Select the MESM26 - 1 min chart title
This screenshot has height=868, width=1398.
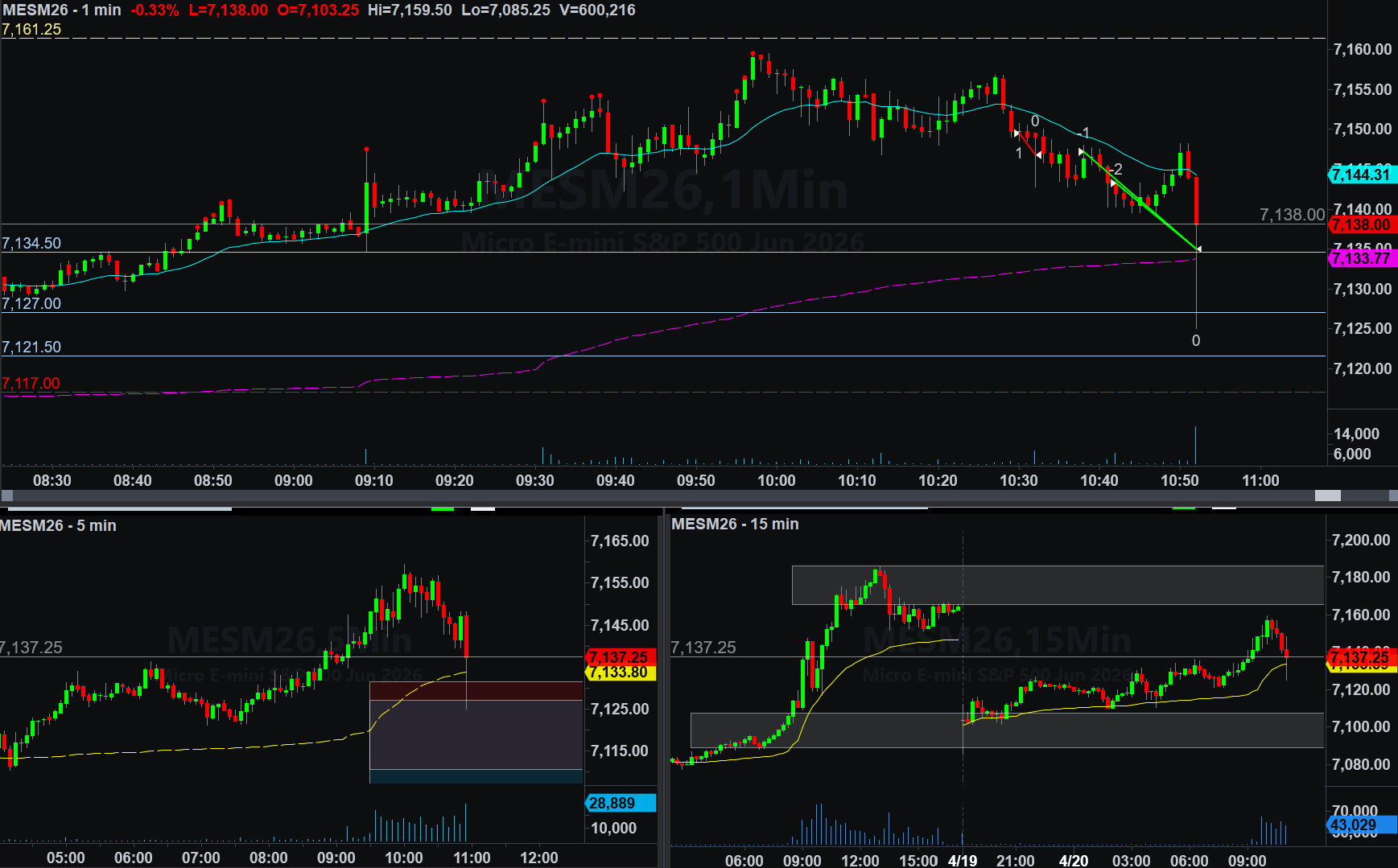[x=62, y=10]
